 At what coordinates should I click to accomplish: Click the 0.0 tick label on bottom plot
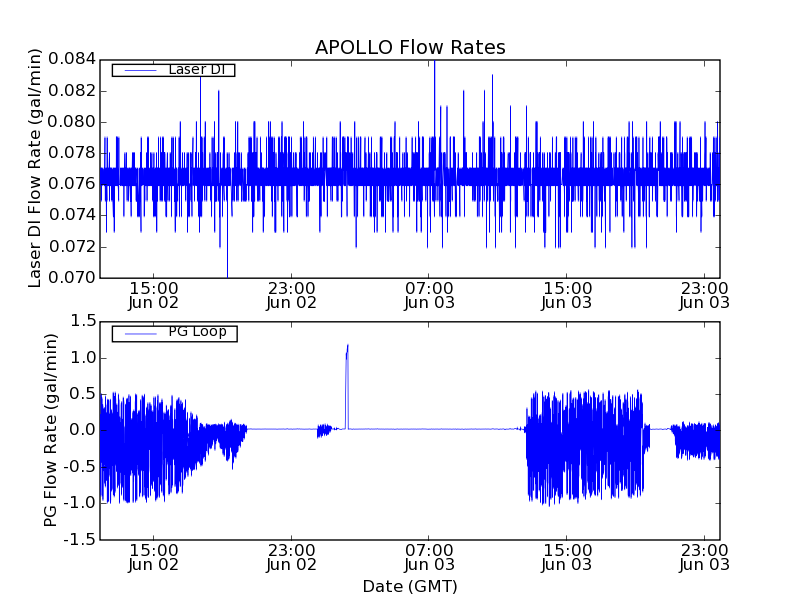83,430
